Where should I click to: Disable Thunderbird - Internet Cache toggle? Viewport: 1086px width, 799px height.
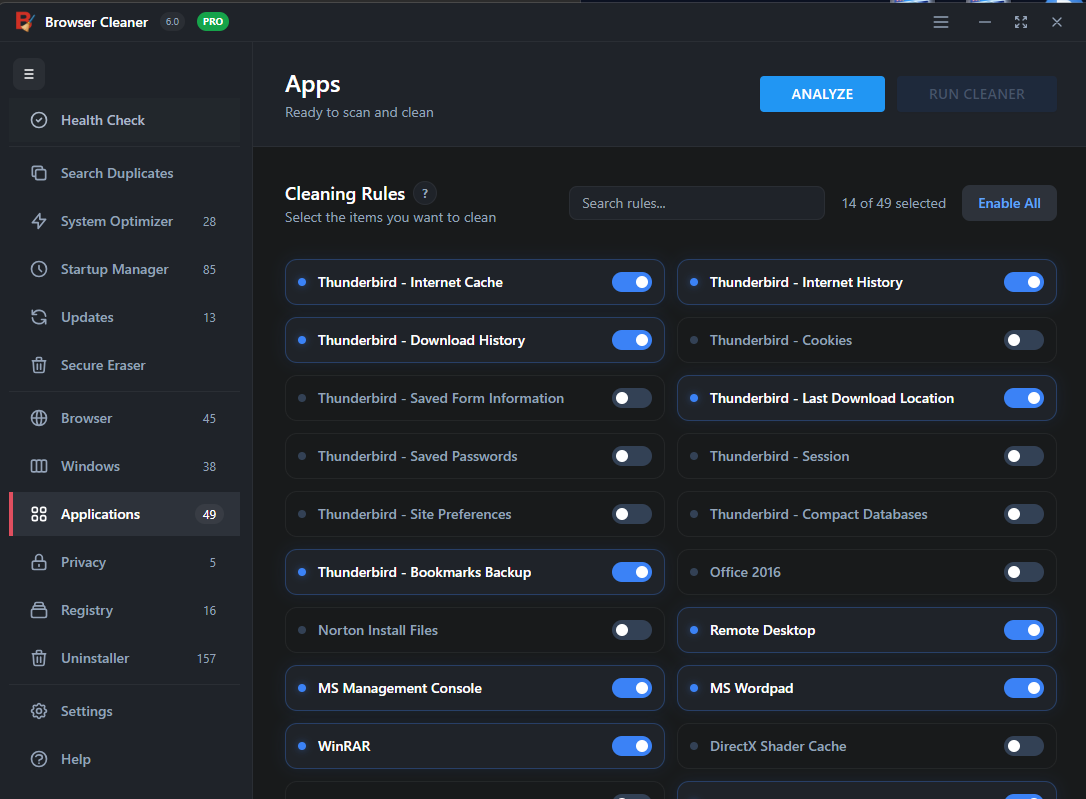631,282
